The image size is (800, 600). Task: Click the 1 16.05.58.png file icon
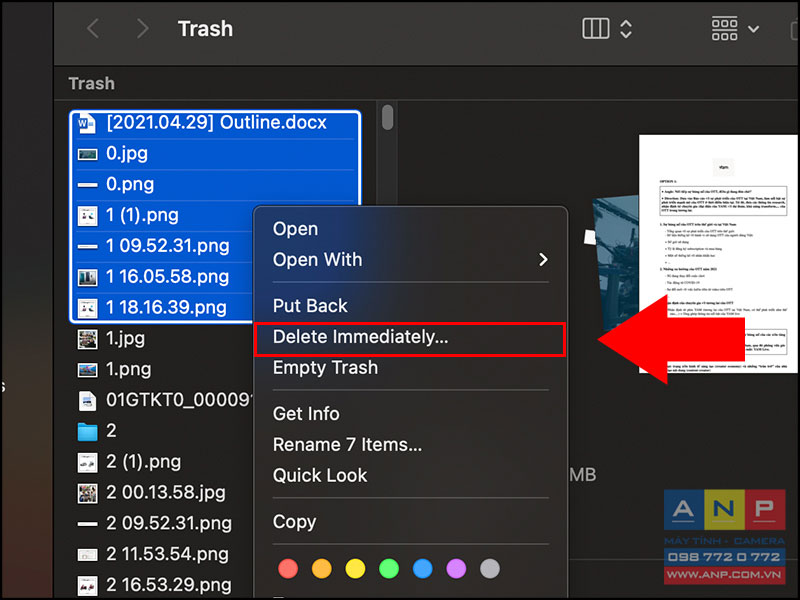point(87,278)
